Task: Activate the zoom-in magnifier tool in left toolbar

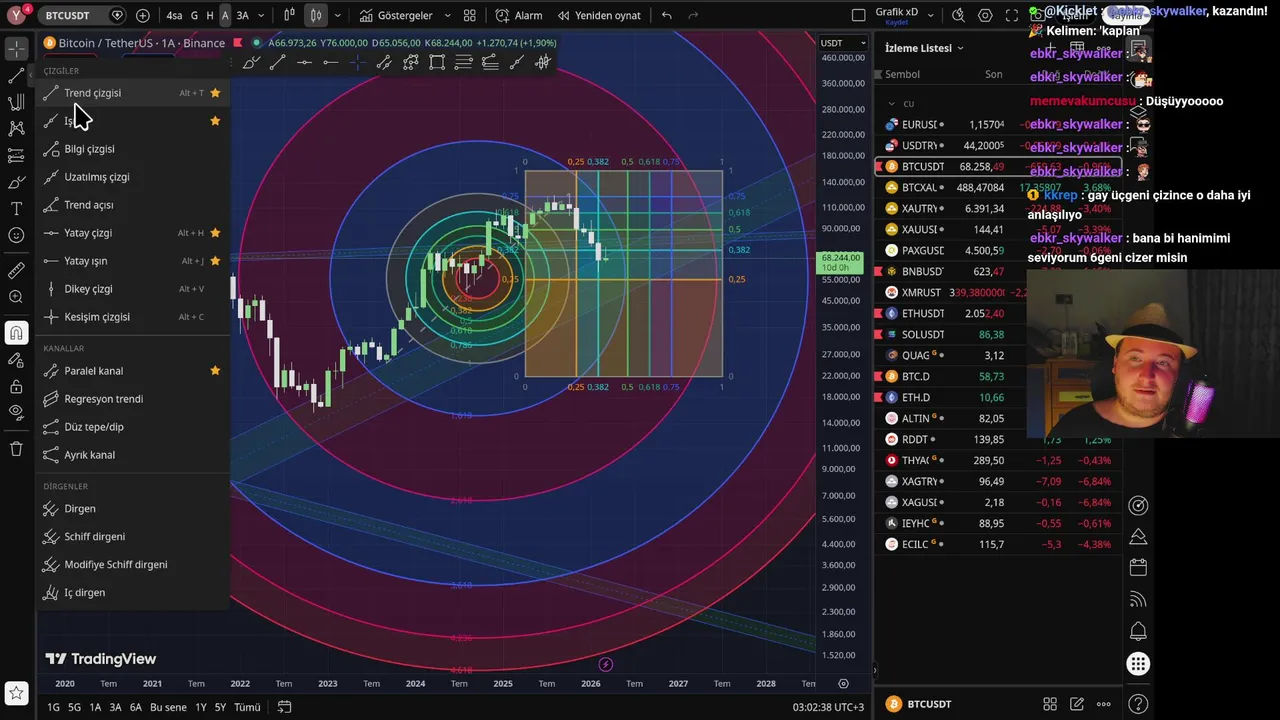Action: coord(16,297)
